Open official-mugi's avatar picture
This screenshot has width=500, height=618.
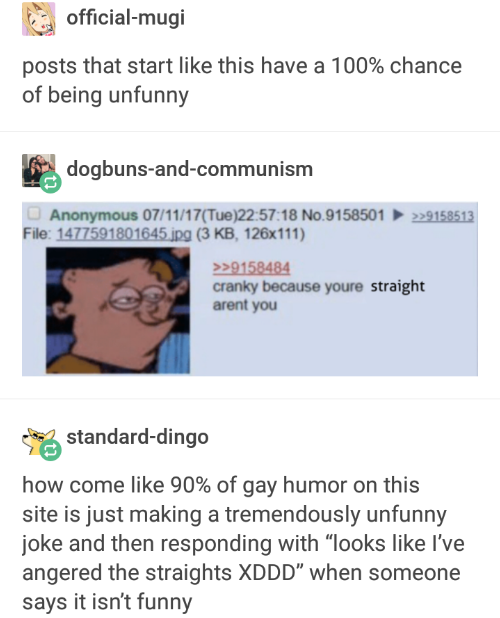(x=38, y=19)
